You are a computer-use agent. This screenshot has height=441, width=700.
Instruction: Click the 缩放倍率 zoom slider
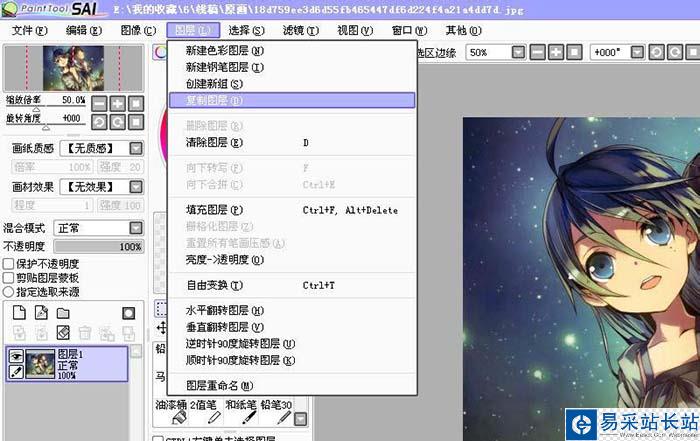[46, 108]
